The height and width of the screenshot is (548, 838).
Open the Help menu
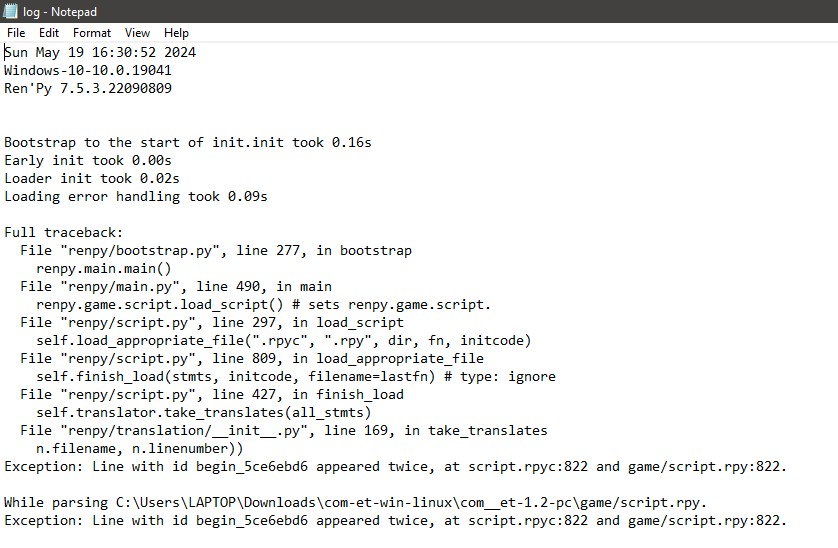(x=176, y=33)
